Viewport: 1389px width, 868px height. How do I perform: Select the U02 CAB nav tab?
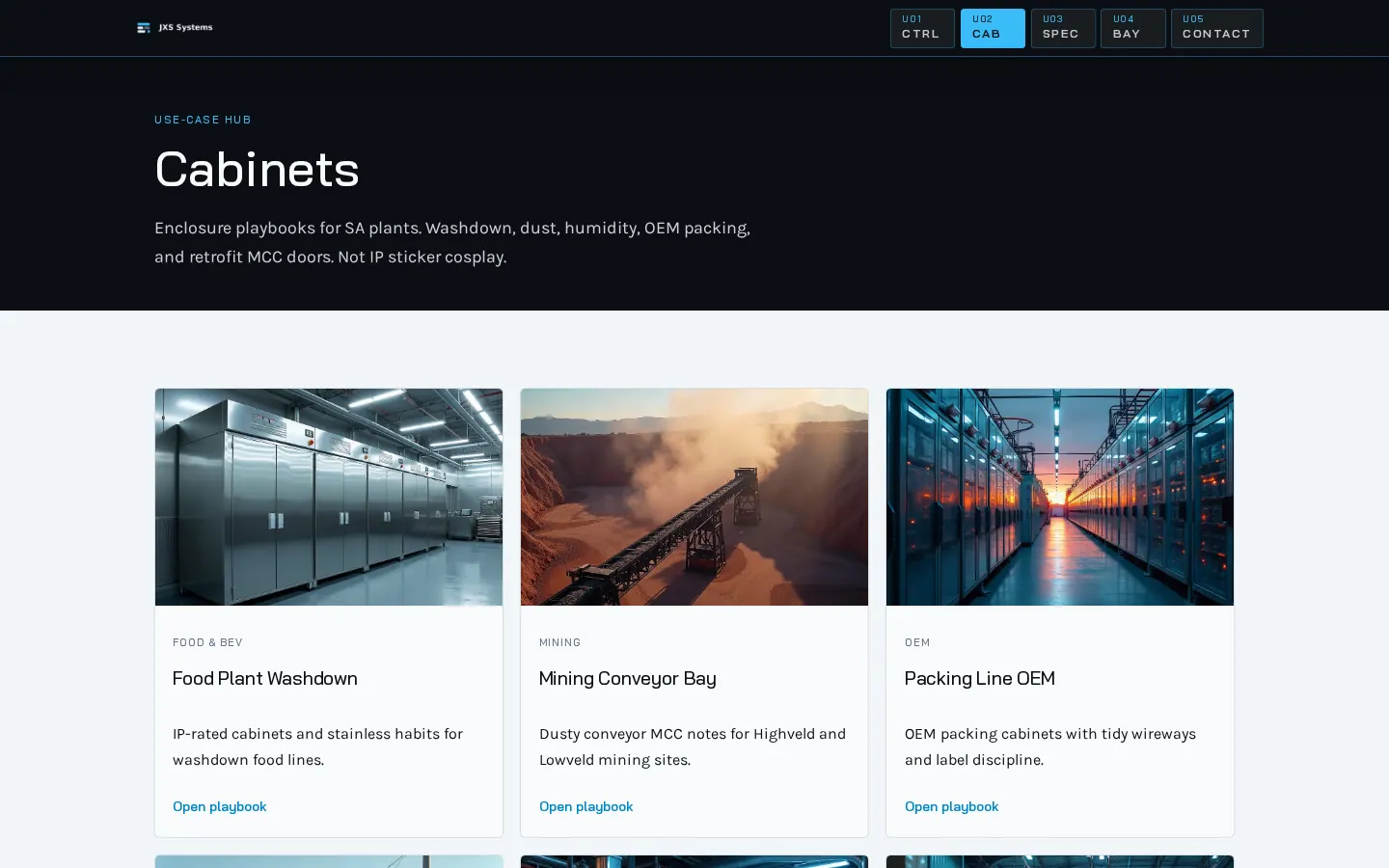pyautogui.click(x=993, y=28)
